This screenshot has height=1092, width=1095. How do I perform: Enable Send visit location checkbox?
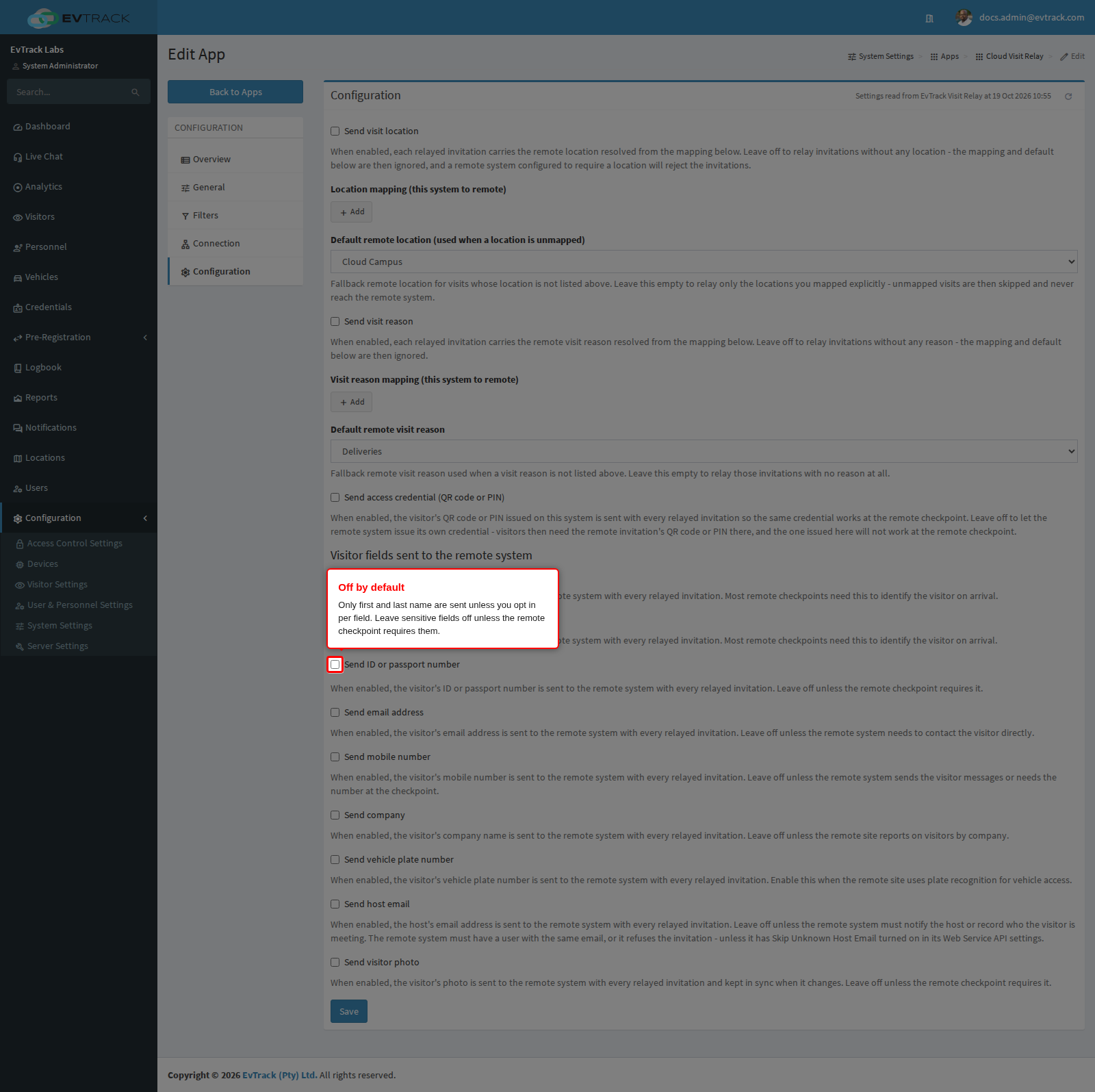coord(335,131)
